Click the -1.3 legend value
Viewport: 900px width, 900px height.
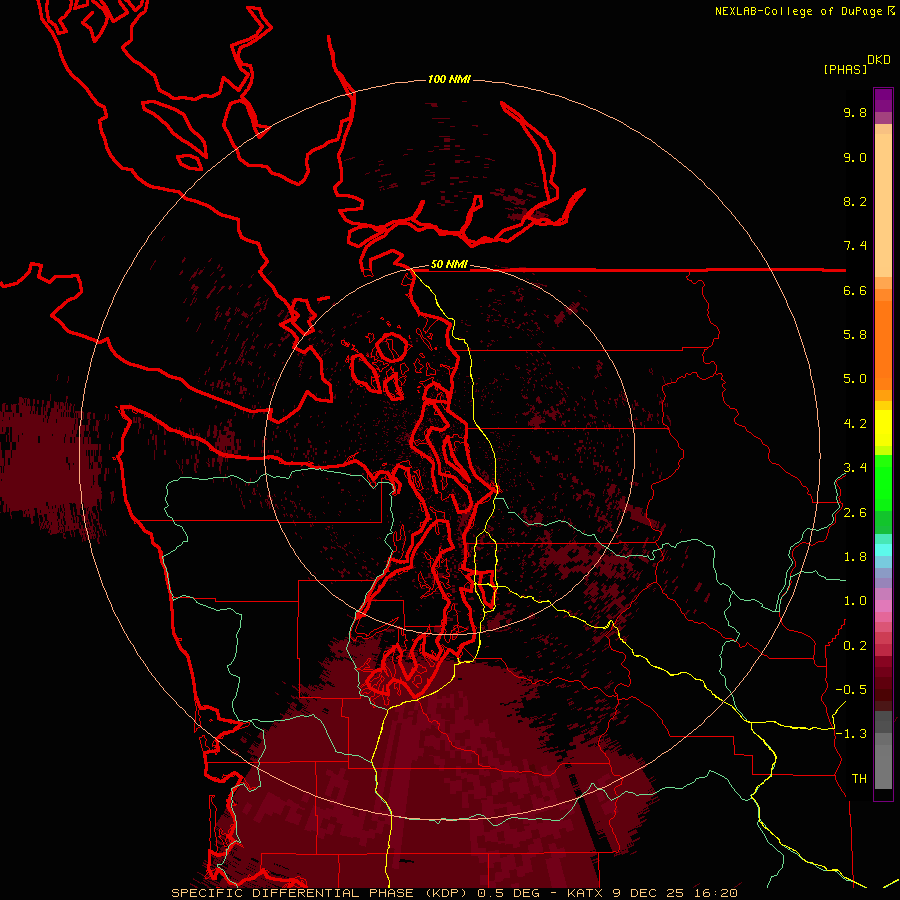[851, 735]
